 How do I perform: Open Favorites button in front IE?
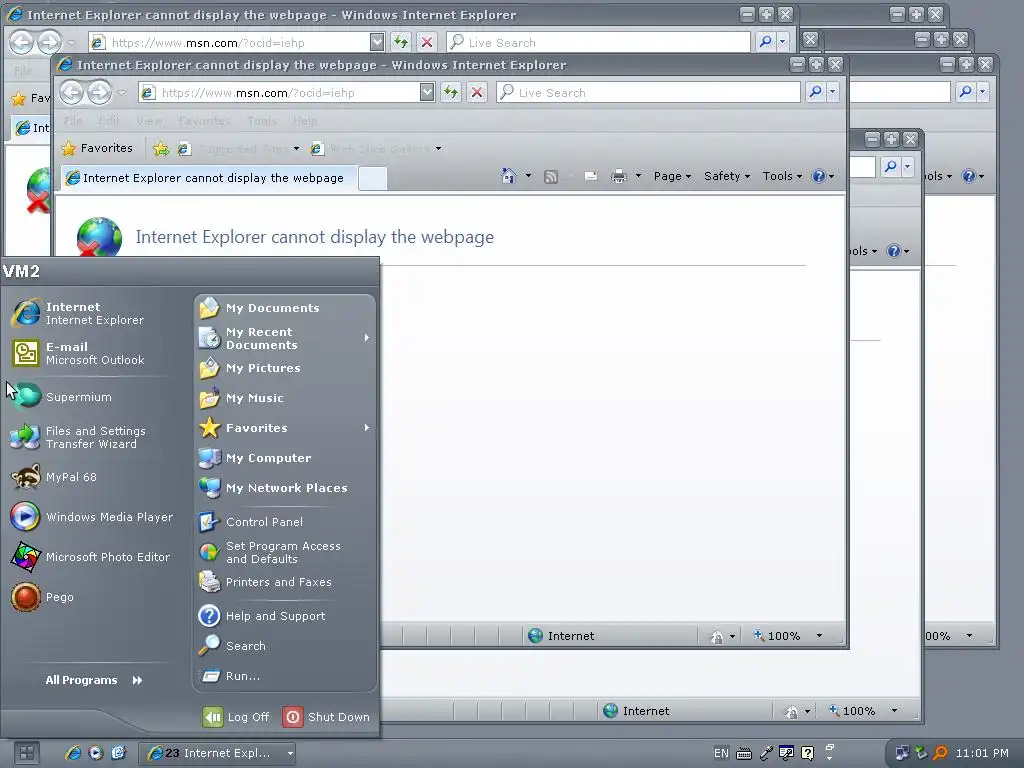pos(97,148)
